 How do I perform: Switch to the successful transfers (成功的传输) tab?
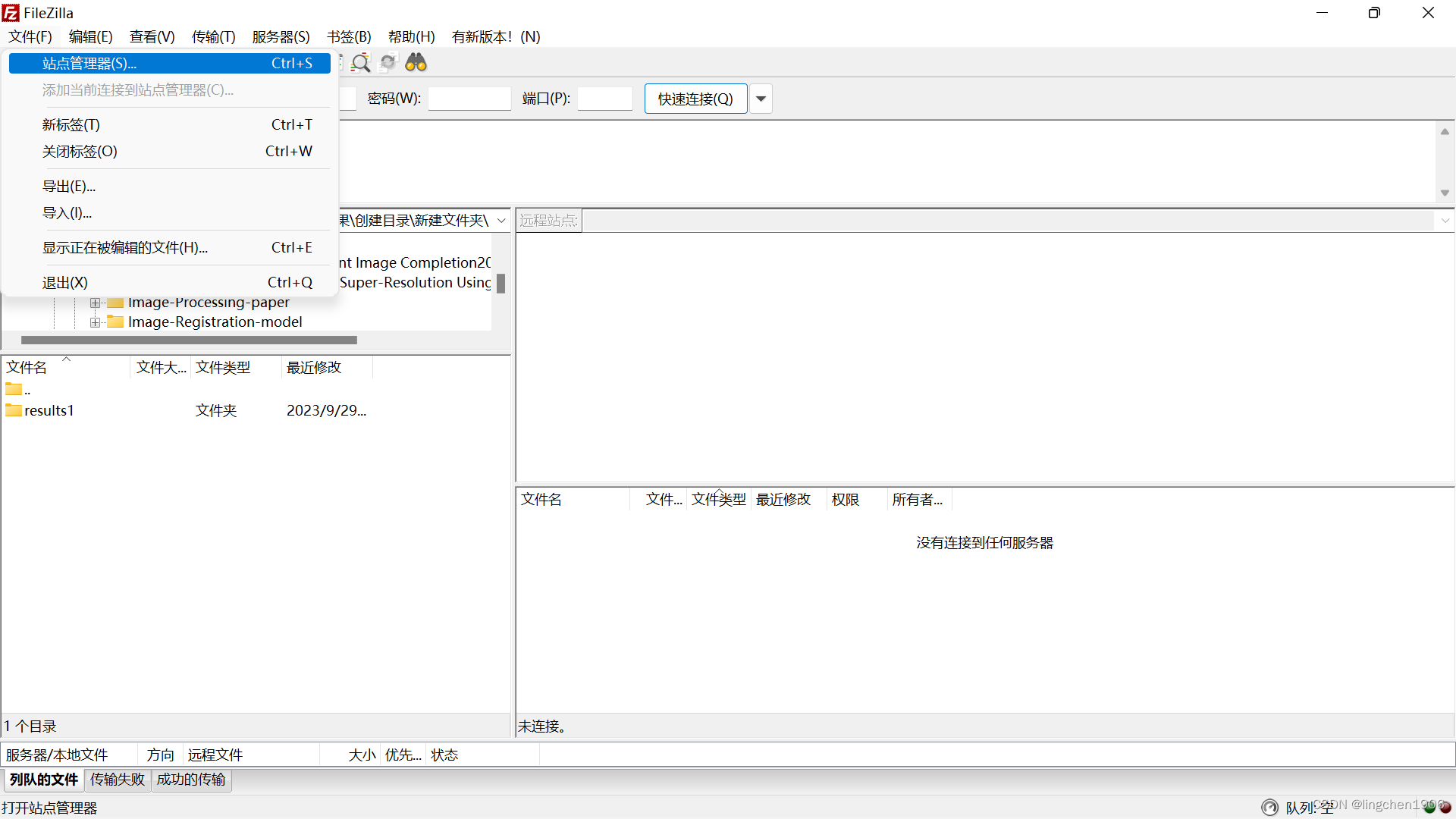click(x=191, y=780)
